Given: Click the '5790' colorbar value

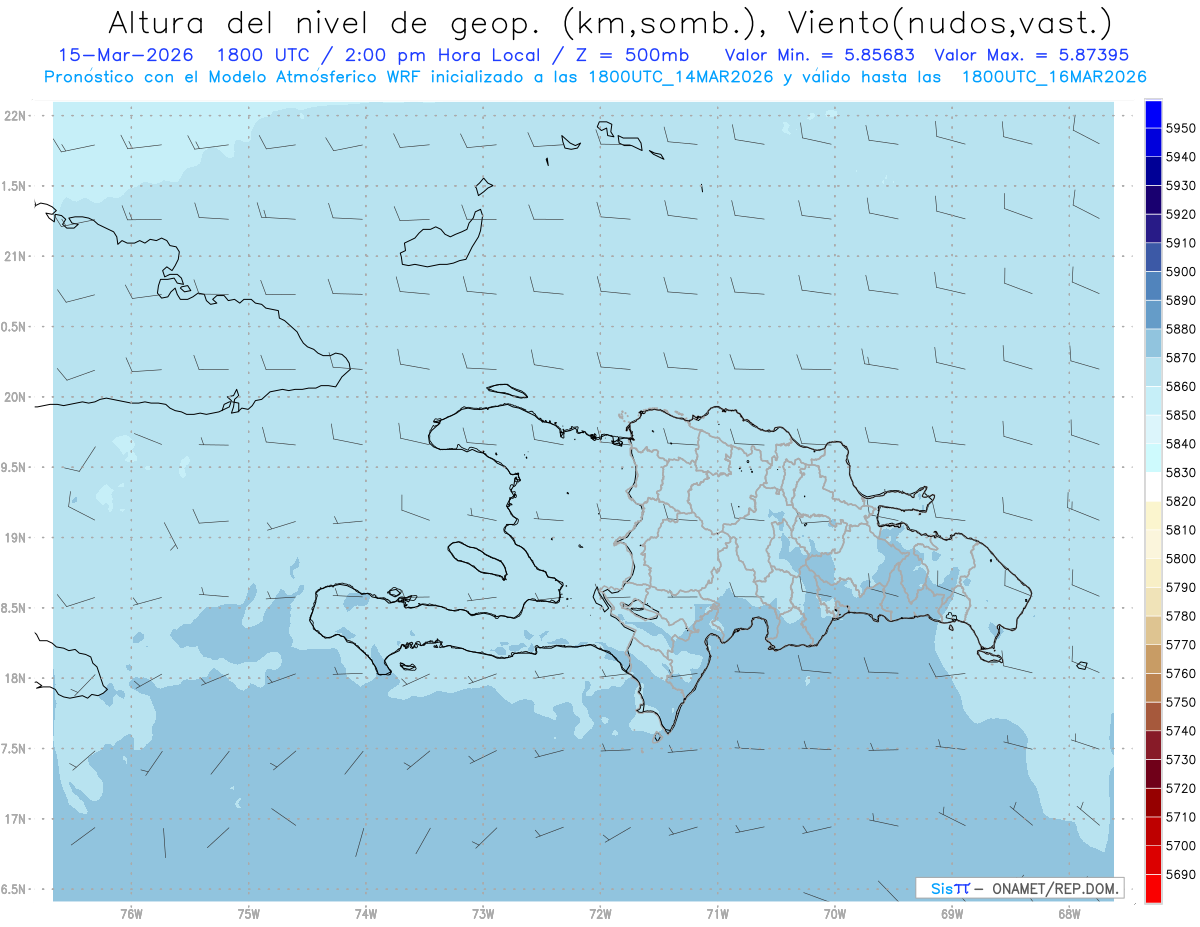Looking at the screenshot, I should click(x=1182, y=587).
